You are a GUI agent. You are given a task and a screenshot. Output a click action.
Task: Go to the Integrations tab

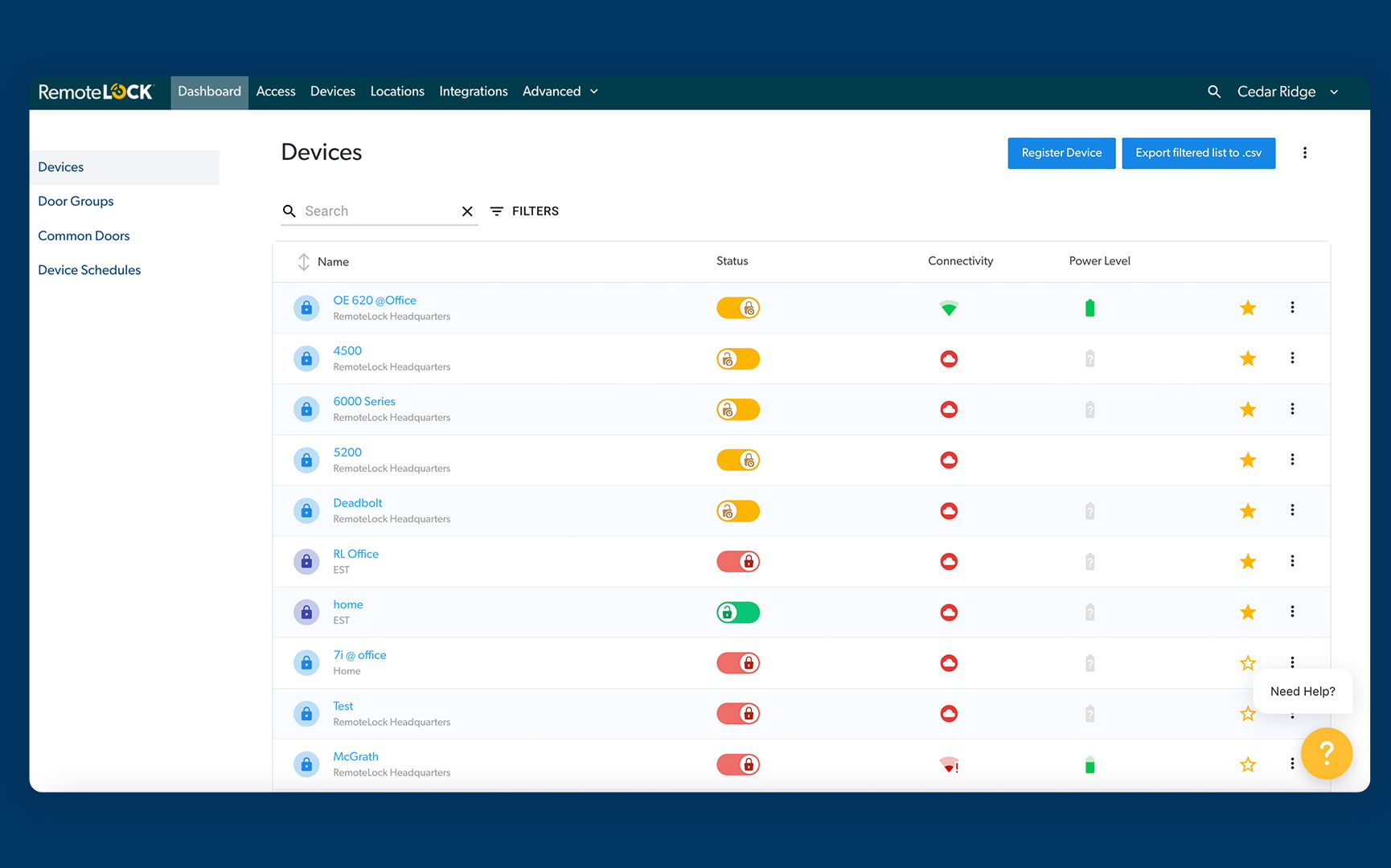(473, 92)
